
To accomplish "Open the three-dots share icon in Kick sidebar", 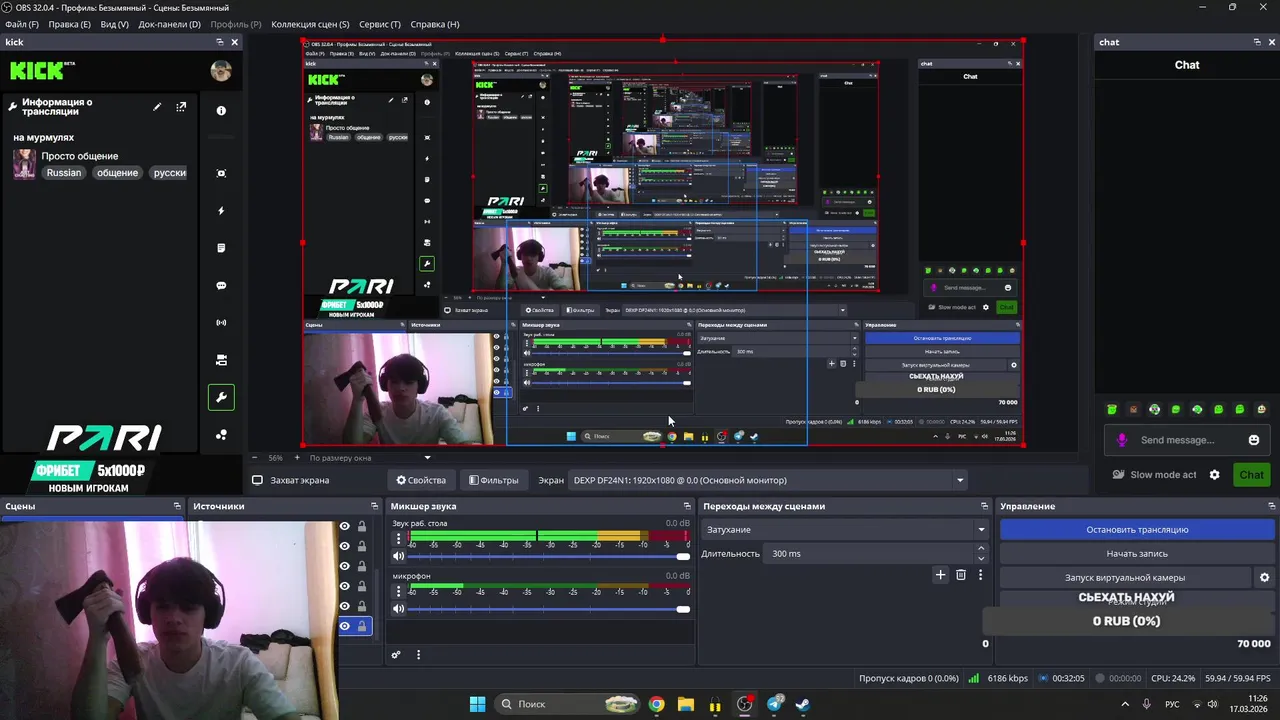I will click(x=221, y=435).
